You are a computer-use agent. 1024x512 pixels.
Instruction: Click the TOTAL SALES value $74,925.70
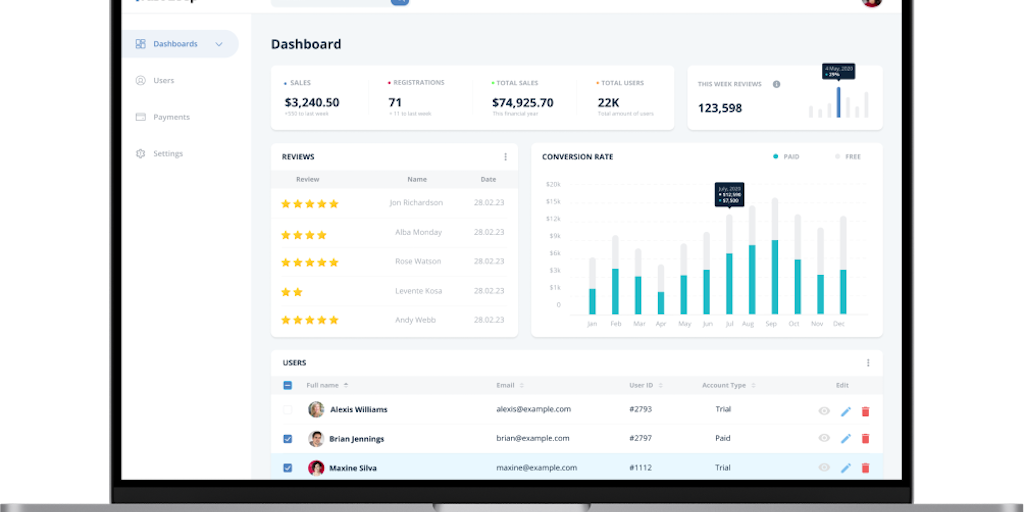pos(522,103)
